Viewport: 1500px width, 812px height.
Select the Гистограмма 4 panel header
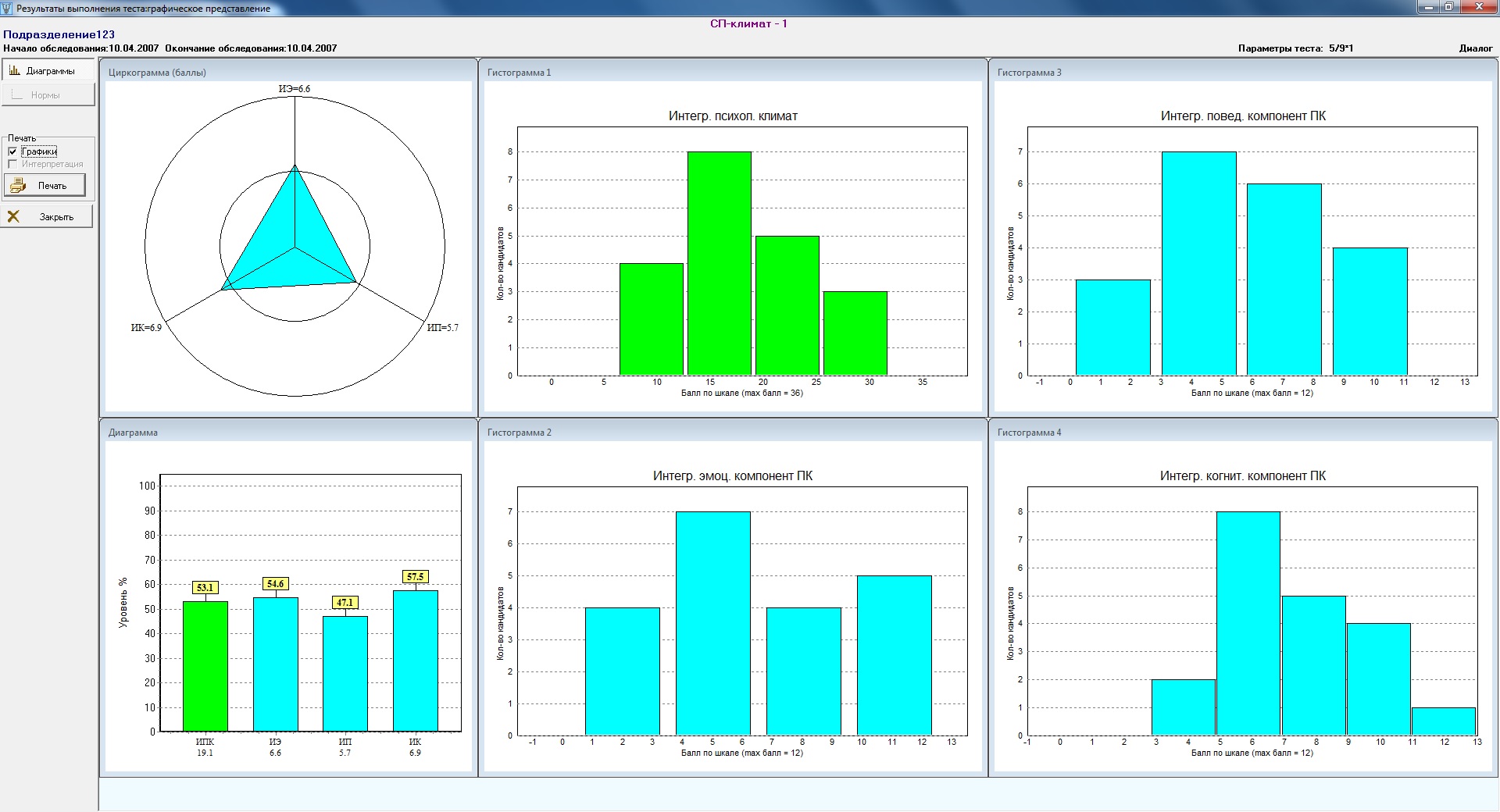1029,433
